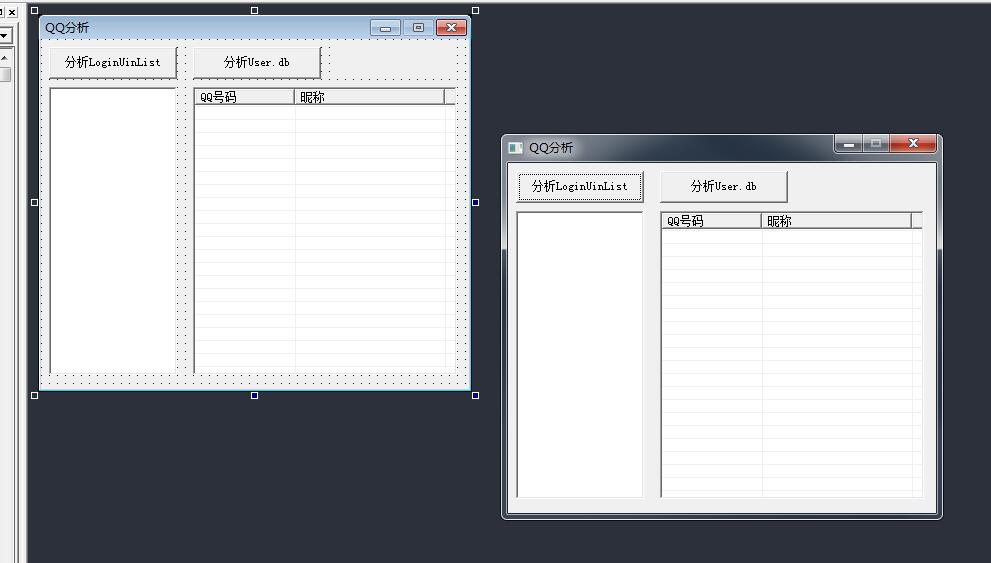Click the right-middle resize handle of designer form
This screenshot has height=563, width=991.
click(x=475, y=202)
